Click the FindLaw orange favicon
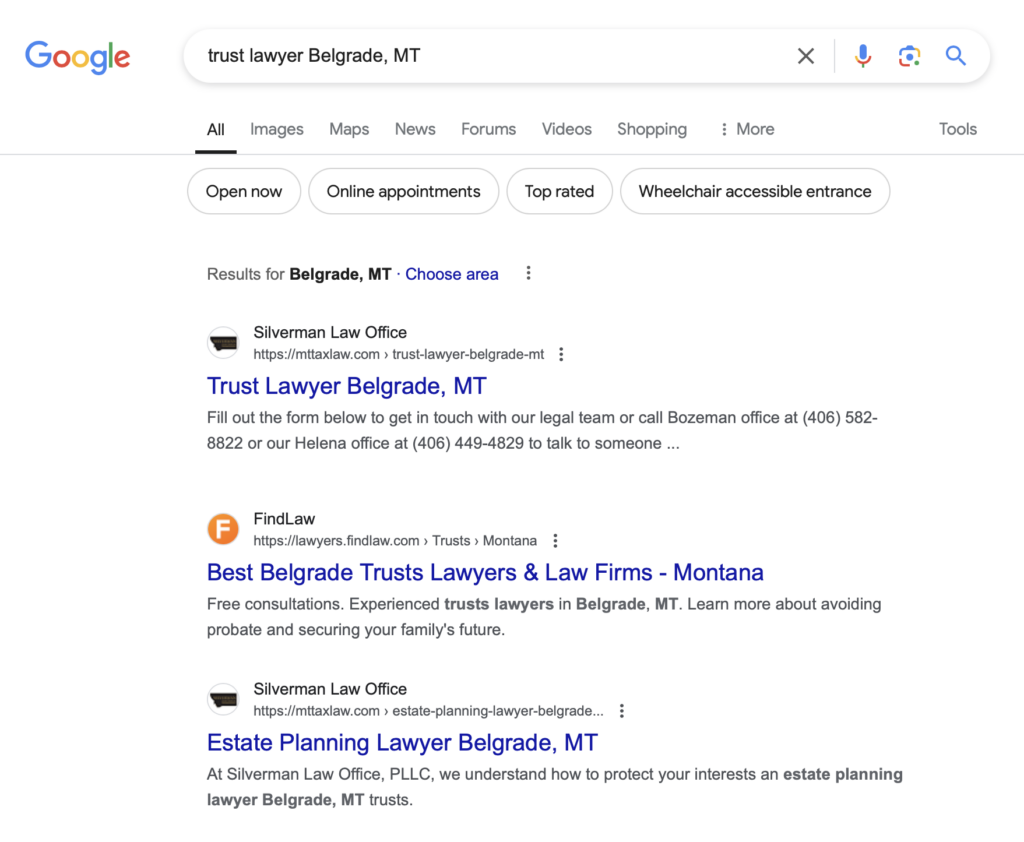The image size is (1024, 842). pyautogui.click(x=223, y=529)
